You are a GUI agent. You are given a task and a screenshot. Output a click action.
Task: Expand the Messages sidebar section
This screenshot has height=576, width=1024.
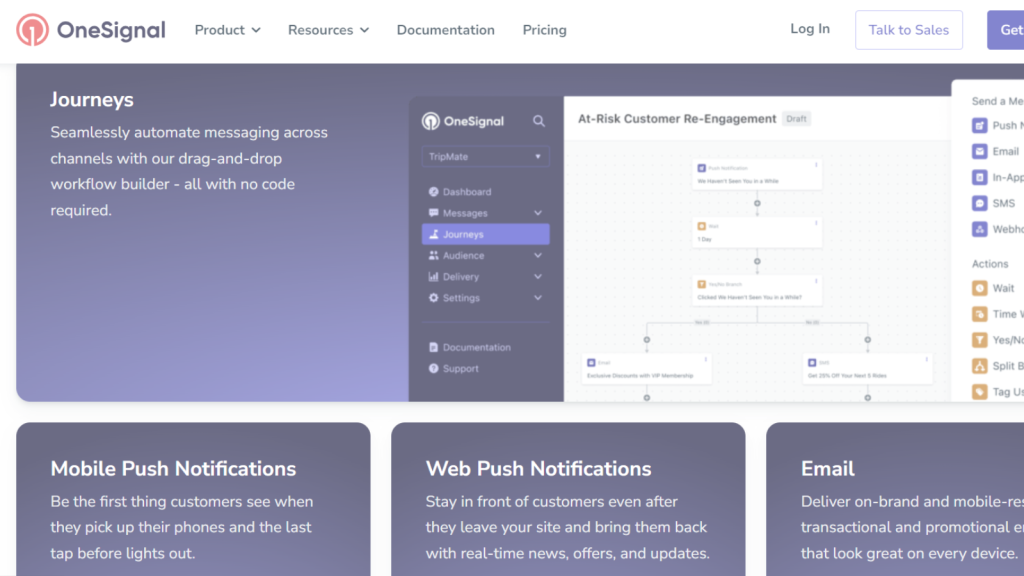pos(537,213)
